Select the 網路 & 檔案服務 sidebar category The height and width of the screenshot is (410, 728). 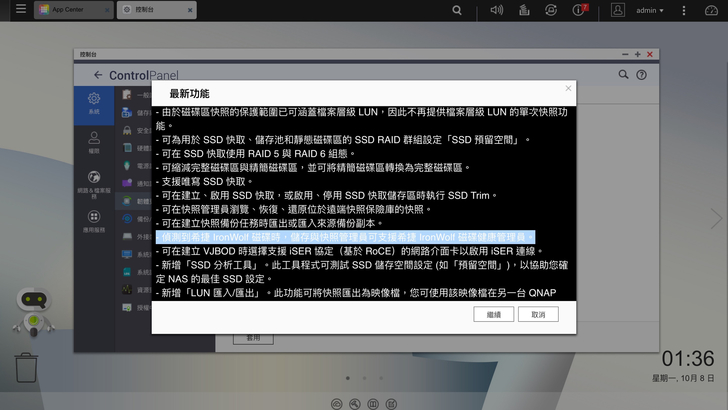[94, 185]
